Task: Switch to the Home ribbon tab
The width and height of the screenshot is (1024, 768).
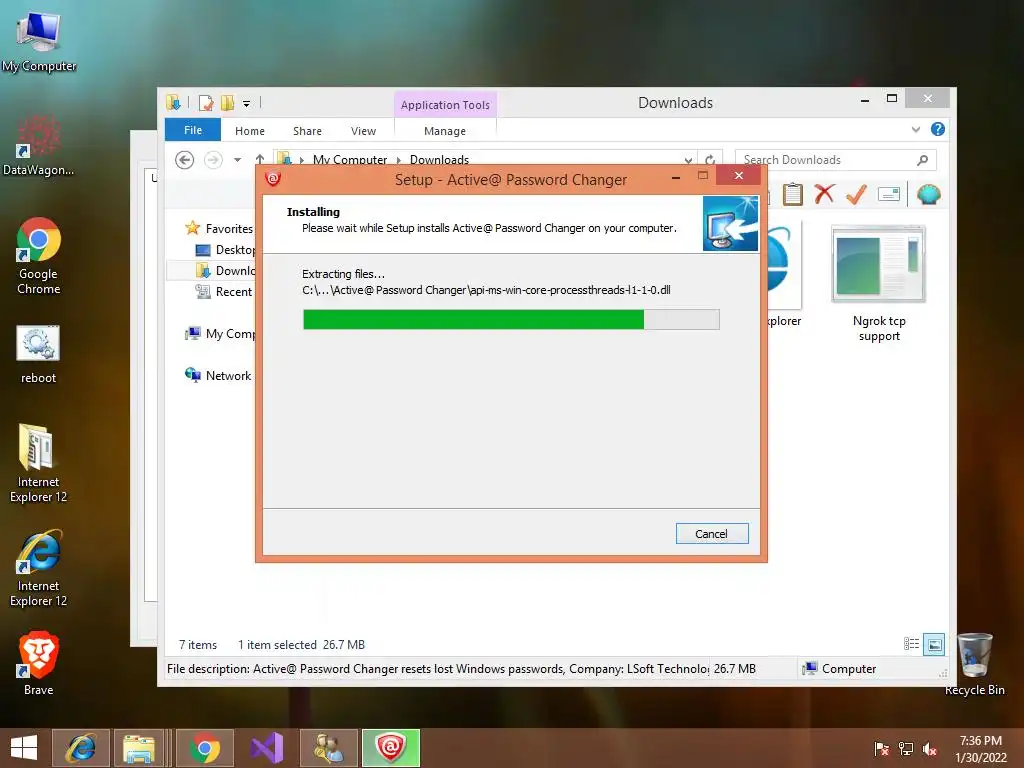Action: [x=249, y=131]
